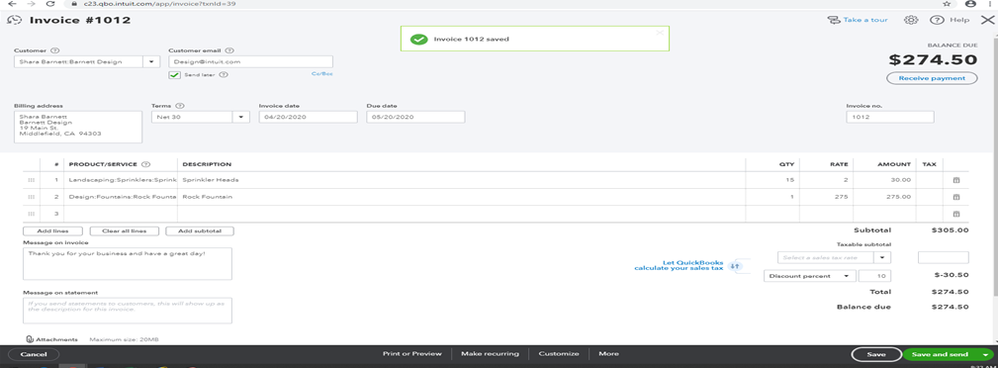Click the Invoice date field

(308, 117)
